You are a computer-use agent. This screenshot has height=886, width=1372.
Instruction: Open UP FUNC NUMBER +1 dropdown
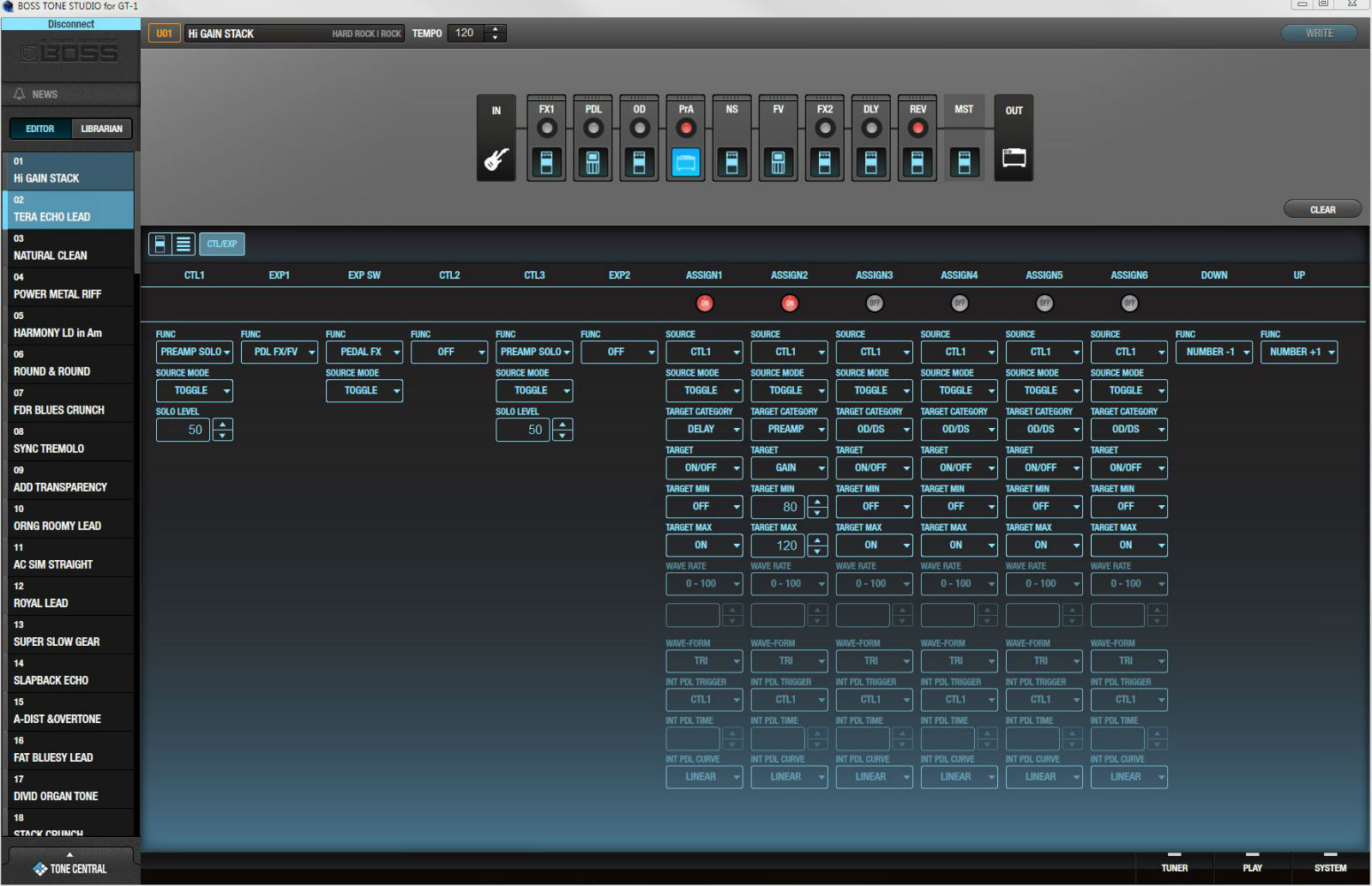pyautogui.click(x=1298, y=352)
